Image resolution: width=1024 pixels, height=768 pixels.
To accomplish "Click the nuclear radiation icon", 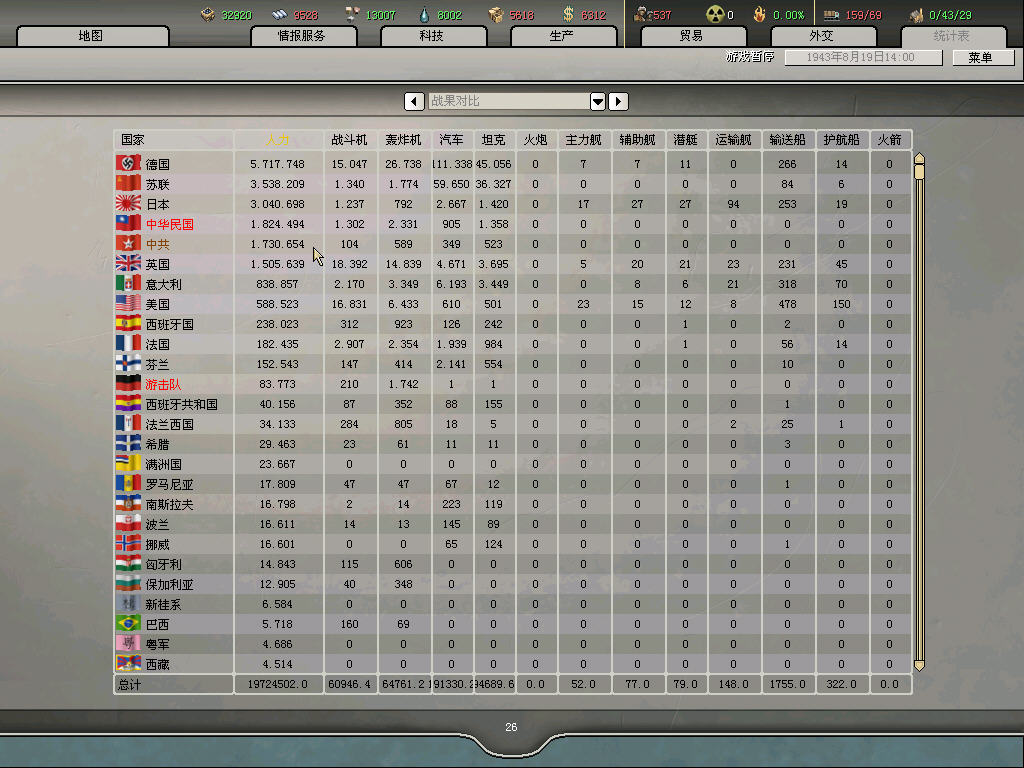I will pyautogui.click(x=716, y=14).
